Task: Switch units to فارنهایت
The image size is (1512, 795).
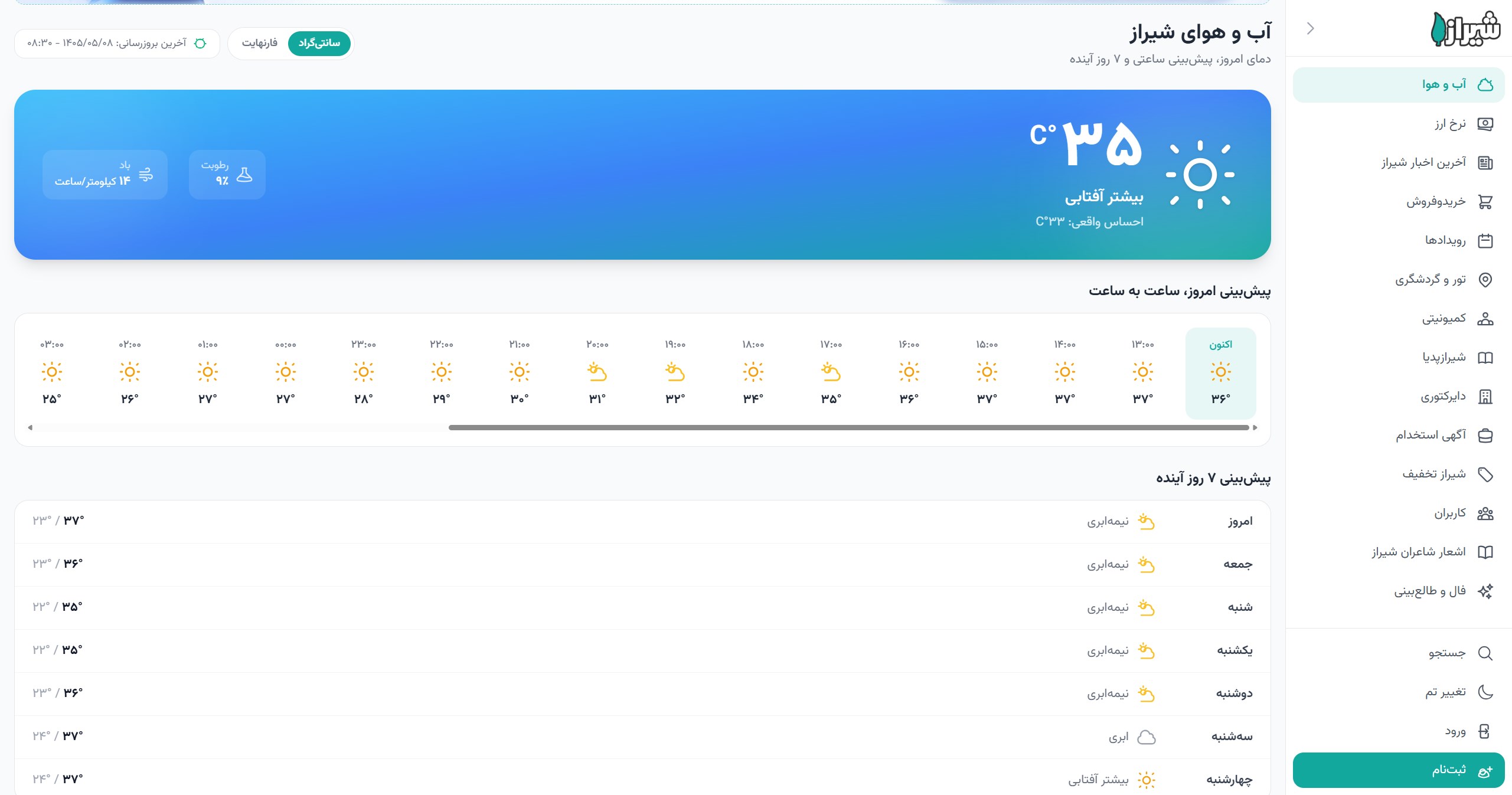Action: (259, 43)
